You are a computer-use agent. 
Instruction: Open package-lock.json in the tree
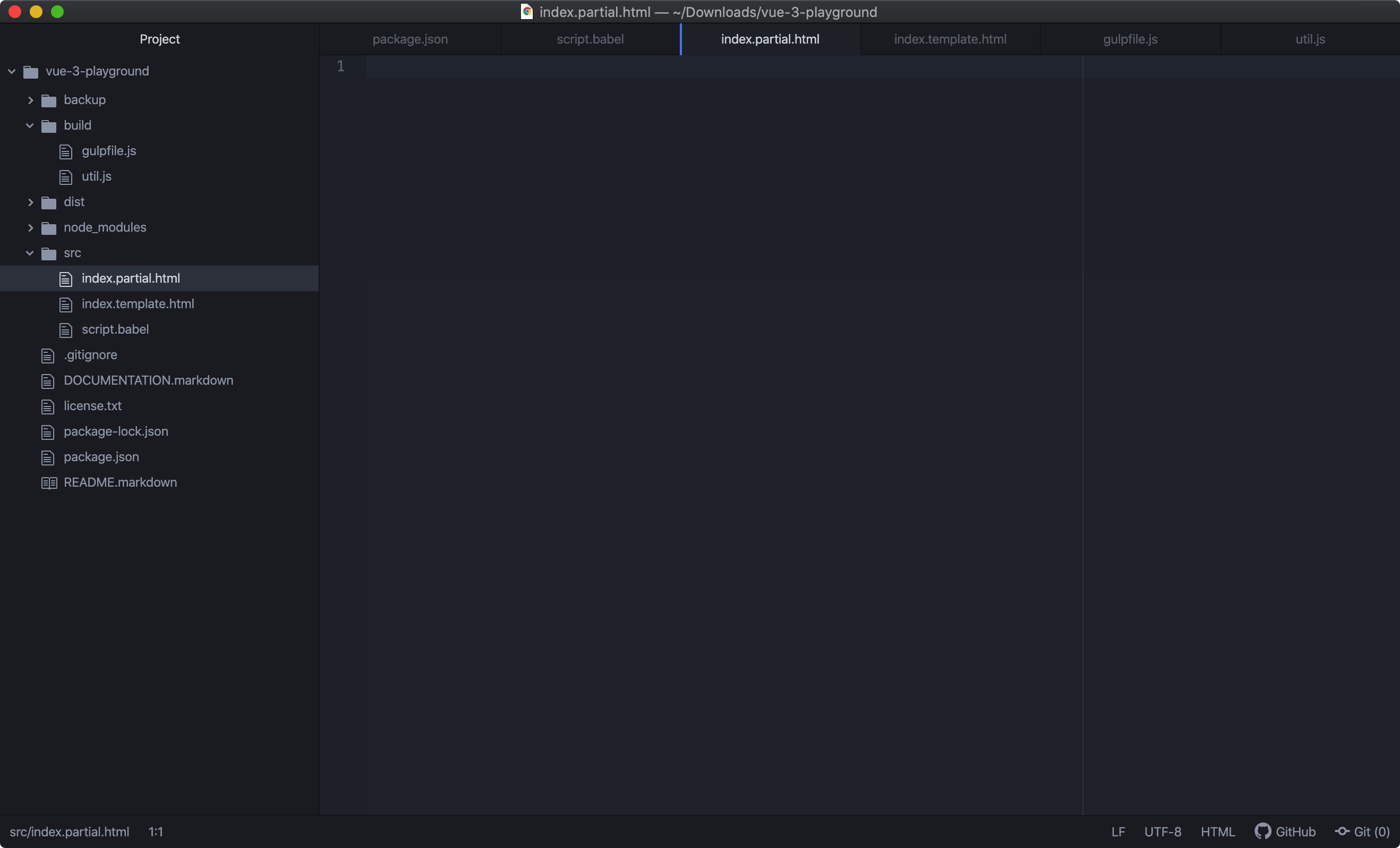click(x=116, y=431)
